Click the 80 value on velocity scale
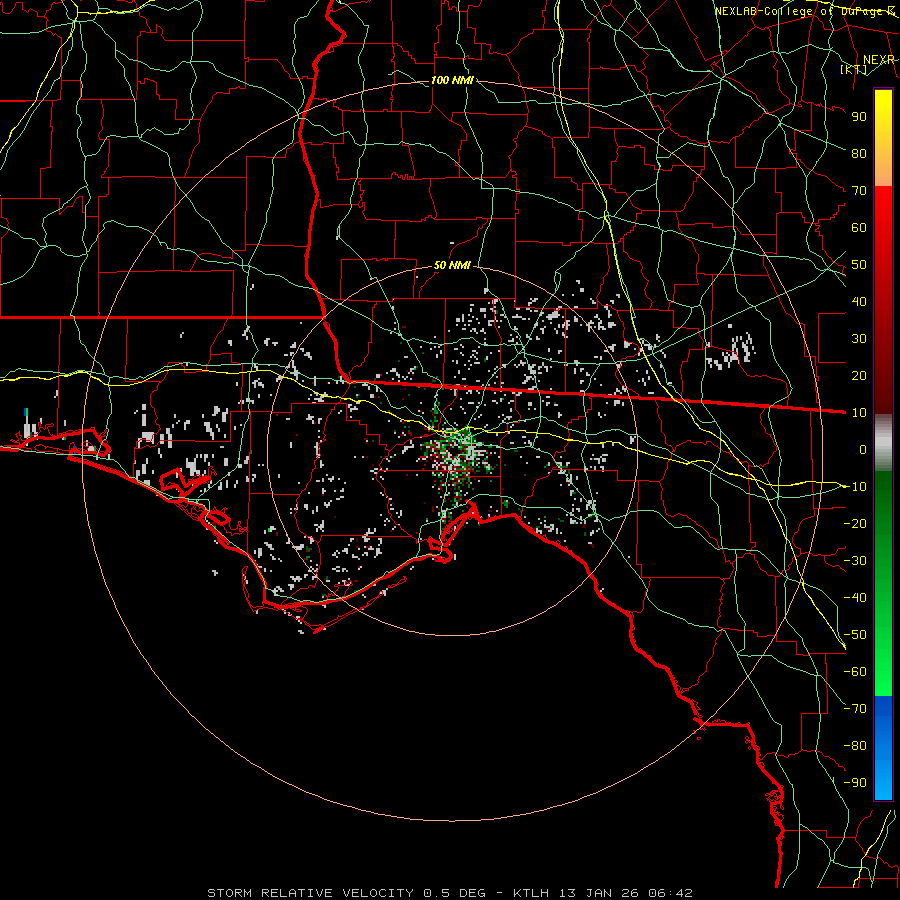 859,153
